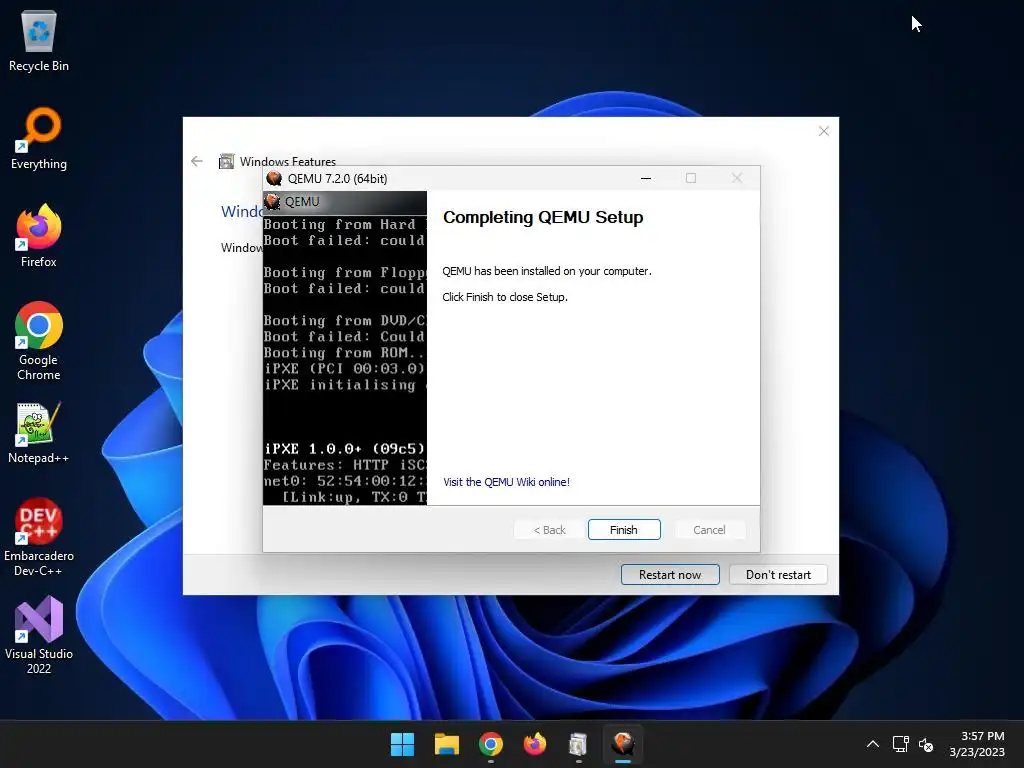
Task: Select the Windows Features taskbar icon
Action: point(579,744)
